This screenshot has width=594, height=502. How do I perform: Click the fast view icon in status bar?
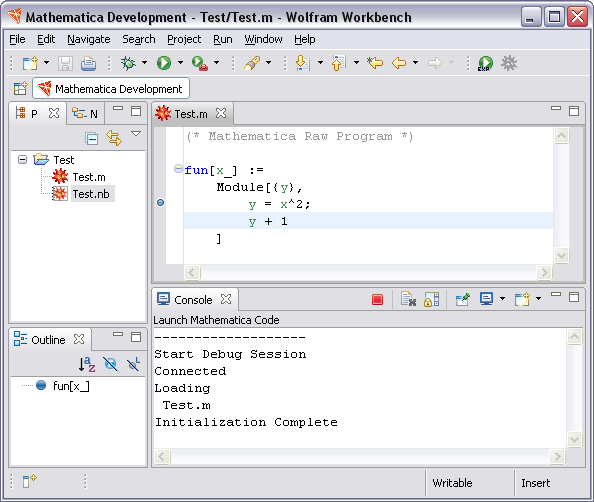tap(30, 481)
